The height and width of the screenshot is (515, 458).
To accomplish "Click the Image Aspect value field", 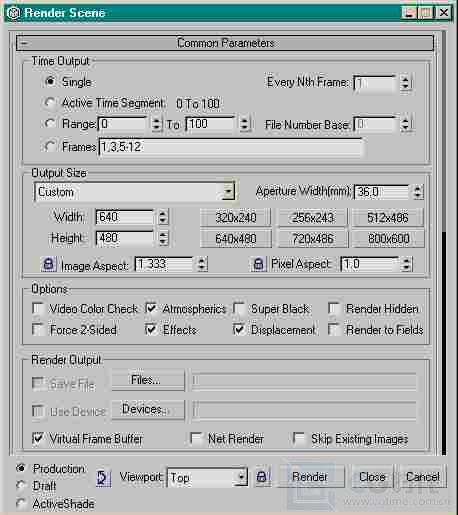I will (164, 264).
